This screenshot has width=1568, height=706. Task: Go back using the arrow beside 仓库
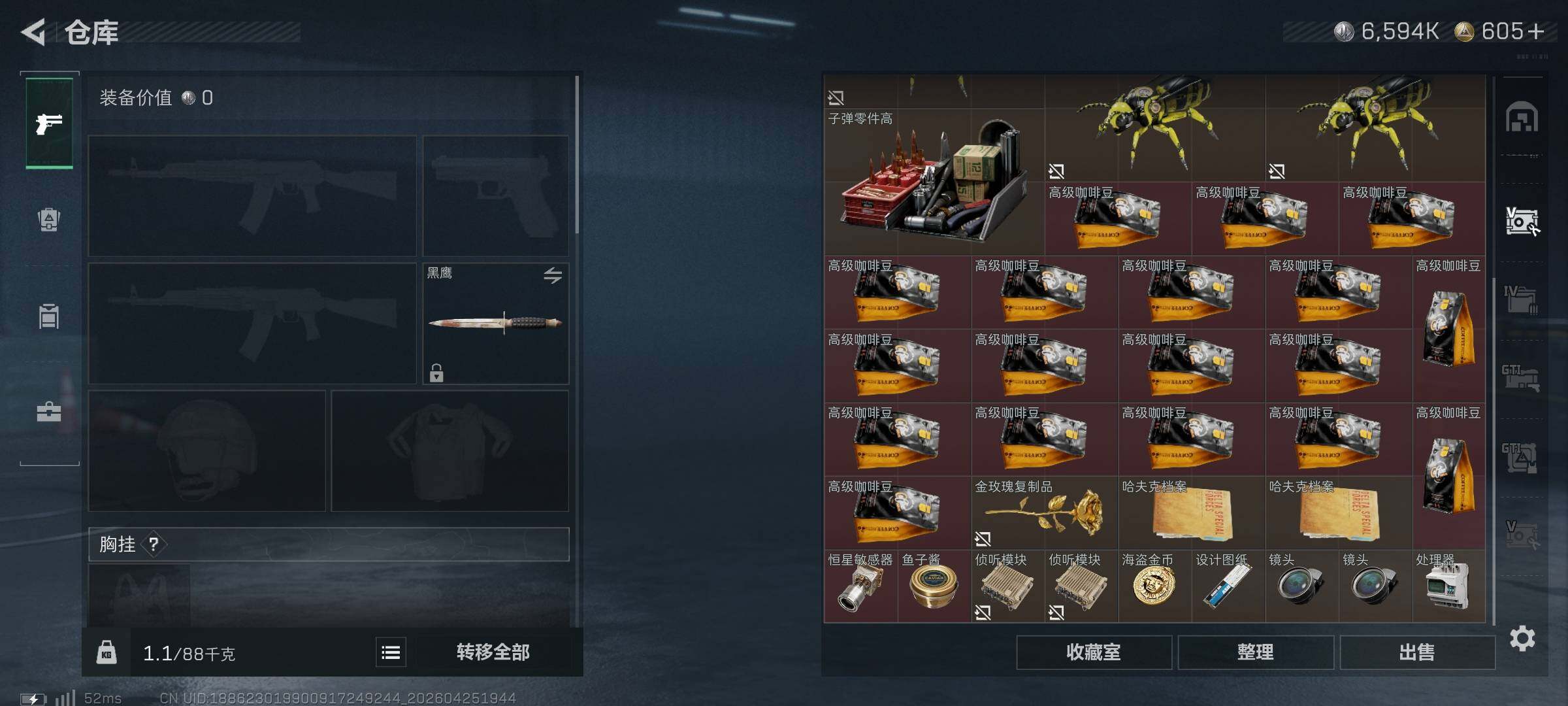point(33,31)
